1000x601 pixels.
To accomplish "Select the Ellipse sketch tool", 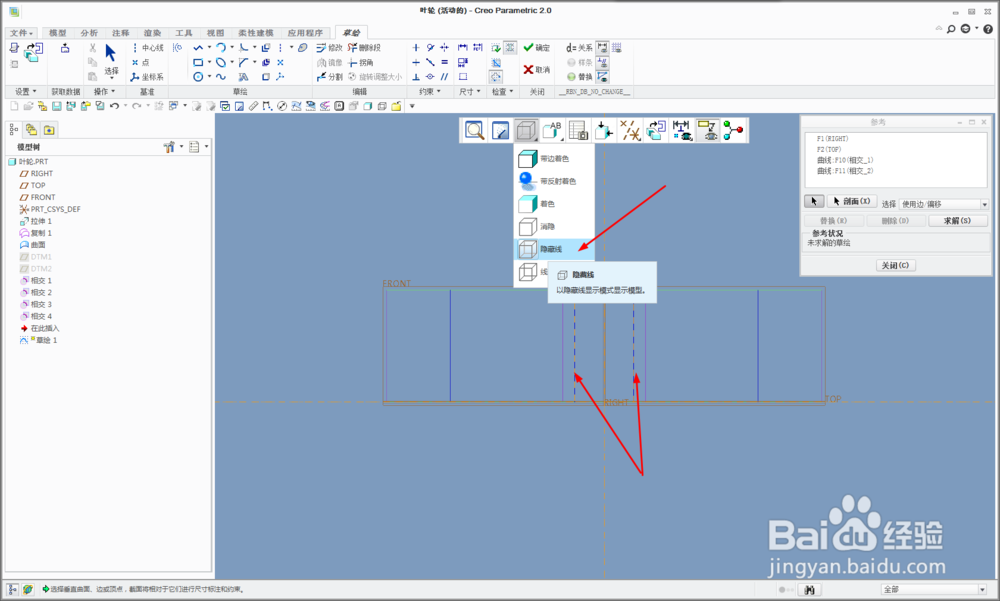I will [221, 63].
